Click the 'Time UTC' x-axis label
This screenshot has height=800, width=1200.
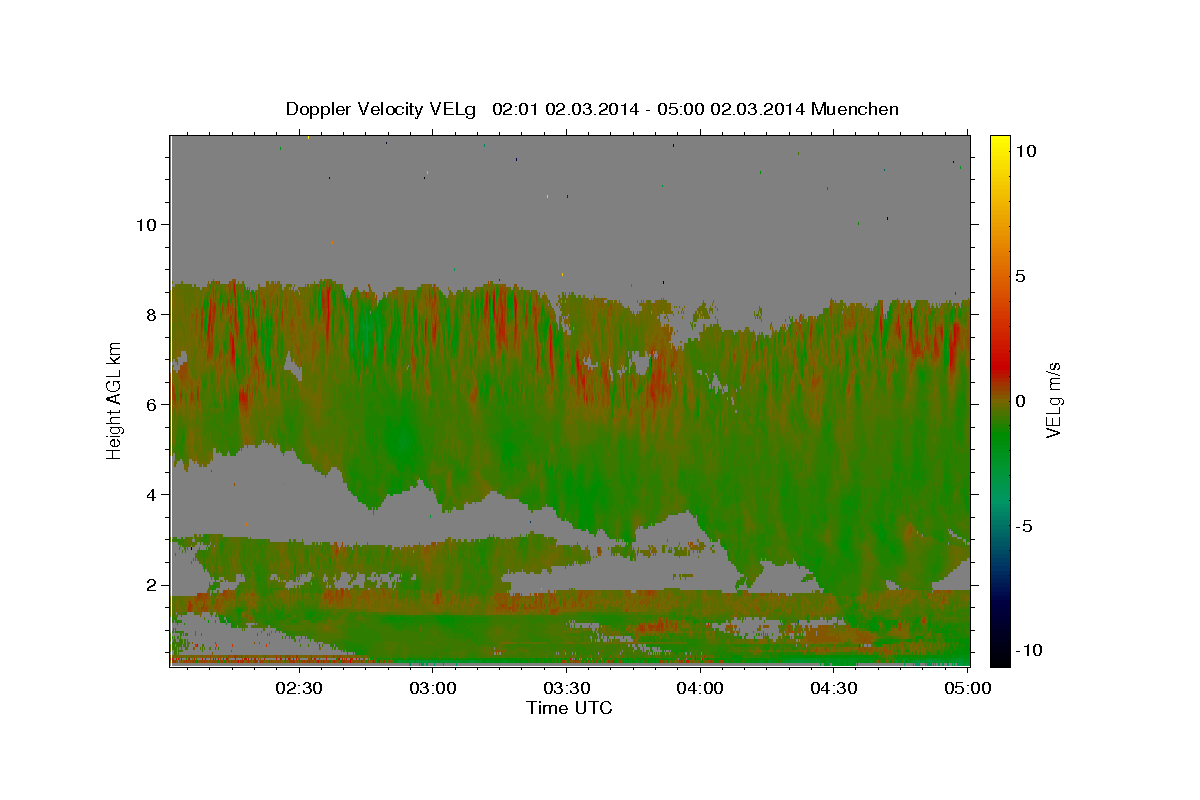(569, 708)
